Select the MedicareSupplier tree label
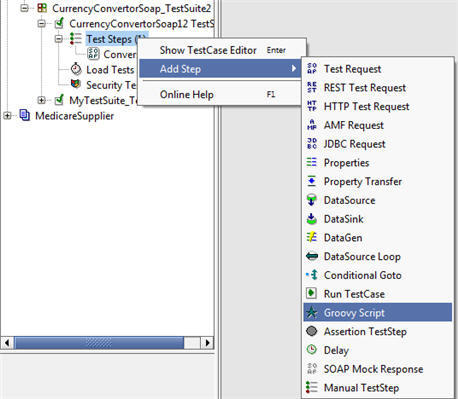 pos(74,116)
